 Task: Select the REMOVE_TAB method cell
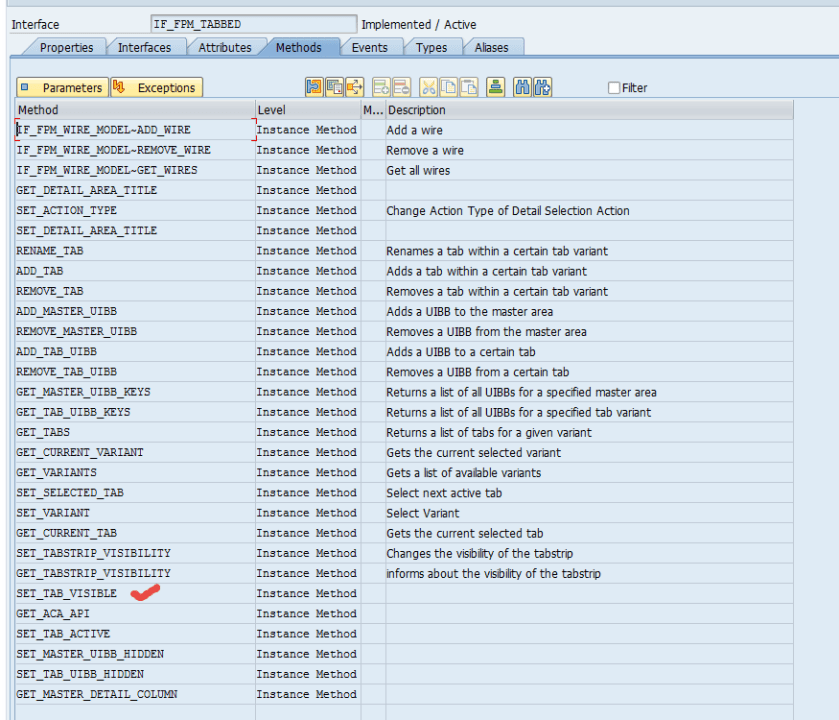coord(135,291)
